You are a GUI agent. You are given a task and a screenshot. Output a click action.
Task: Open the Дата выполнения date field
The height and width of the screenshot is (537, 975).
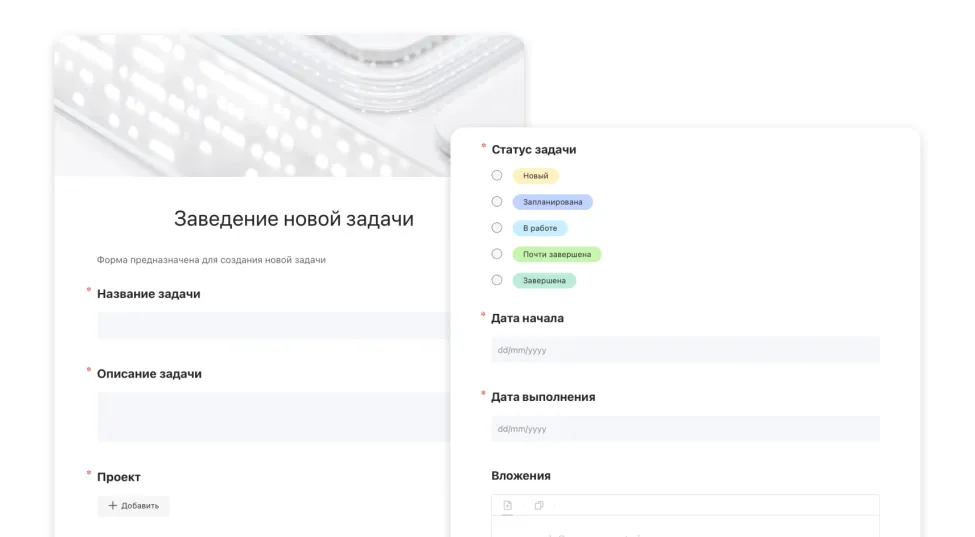[685, 429]
